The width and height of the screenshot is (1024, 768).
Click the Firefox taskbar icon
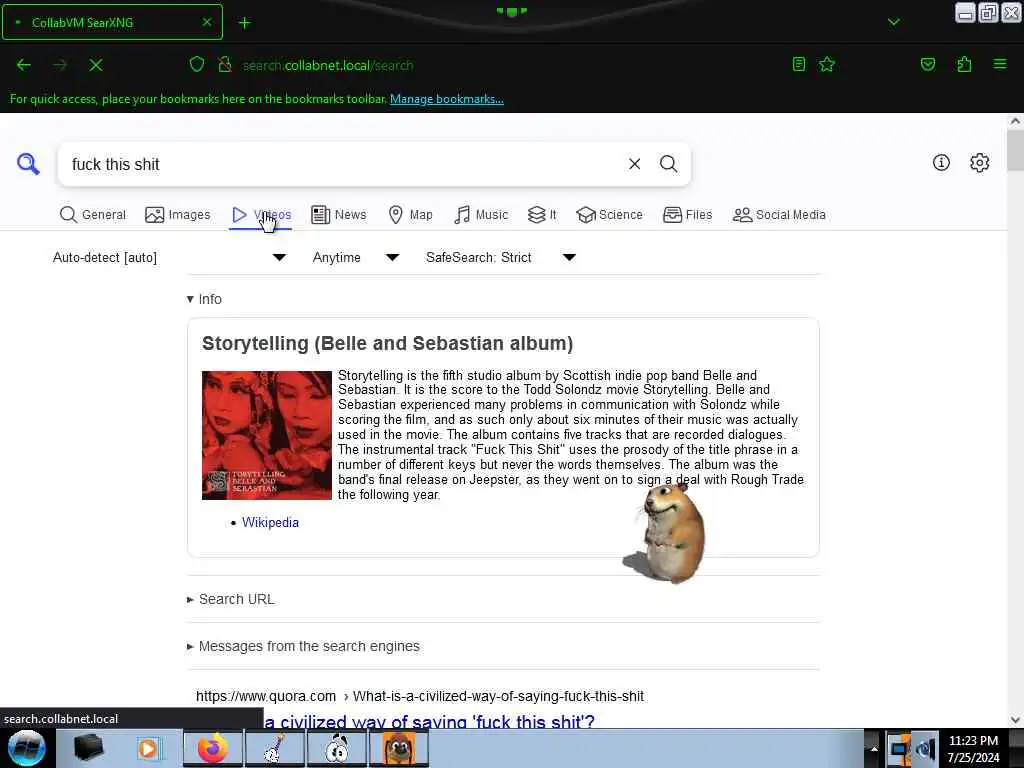pos(212,748)
